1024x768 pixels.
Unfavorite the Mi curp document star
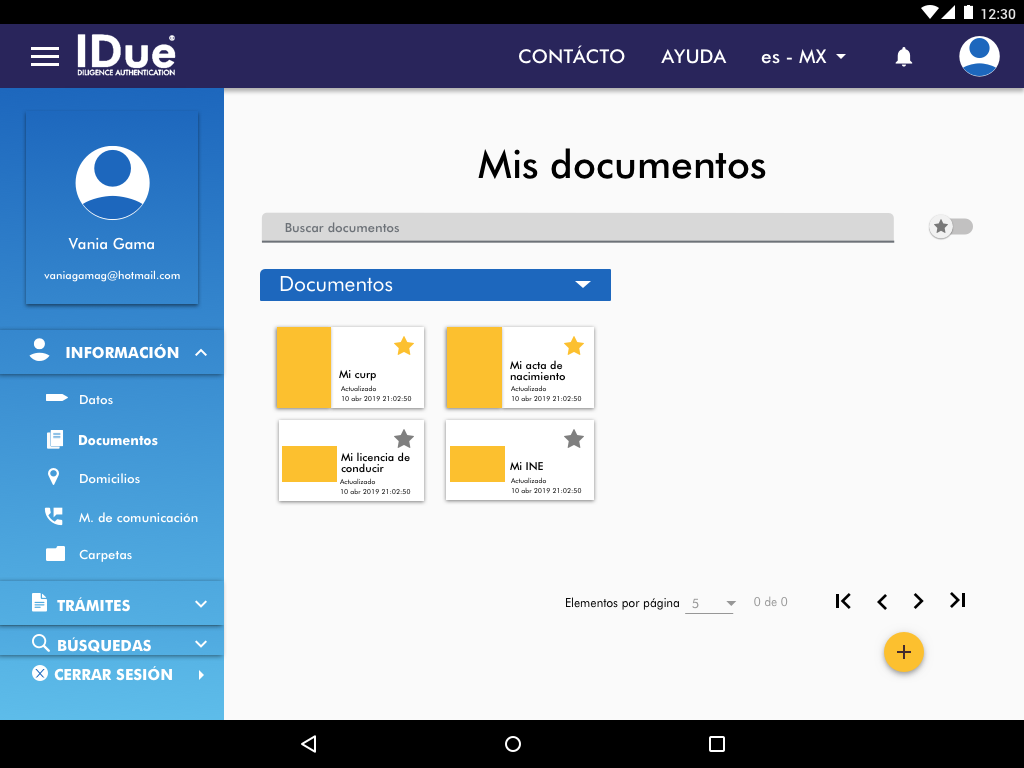[x=403, y=346]
